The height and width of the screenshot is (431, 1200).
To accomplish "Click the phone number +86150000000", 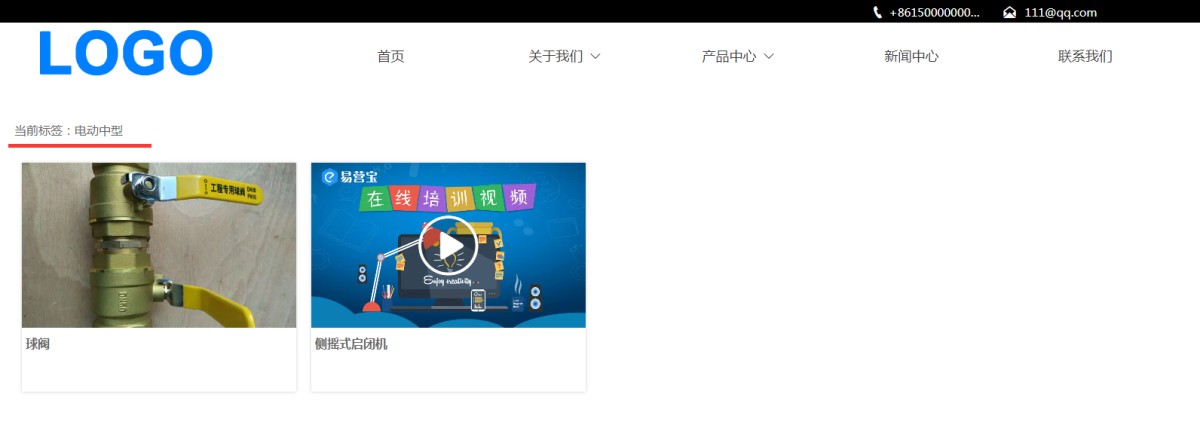I will pyautogui.click(x=934, y=12).
